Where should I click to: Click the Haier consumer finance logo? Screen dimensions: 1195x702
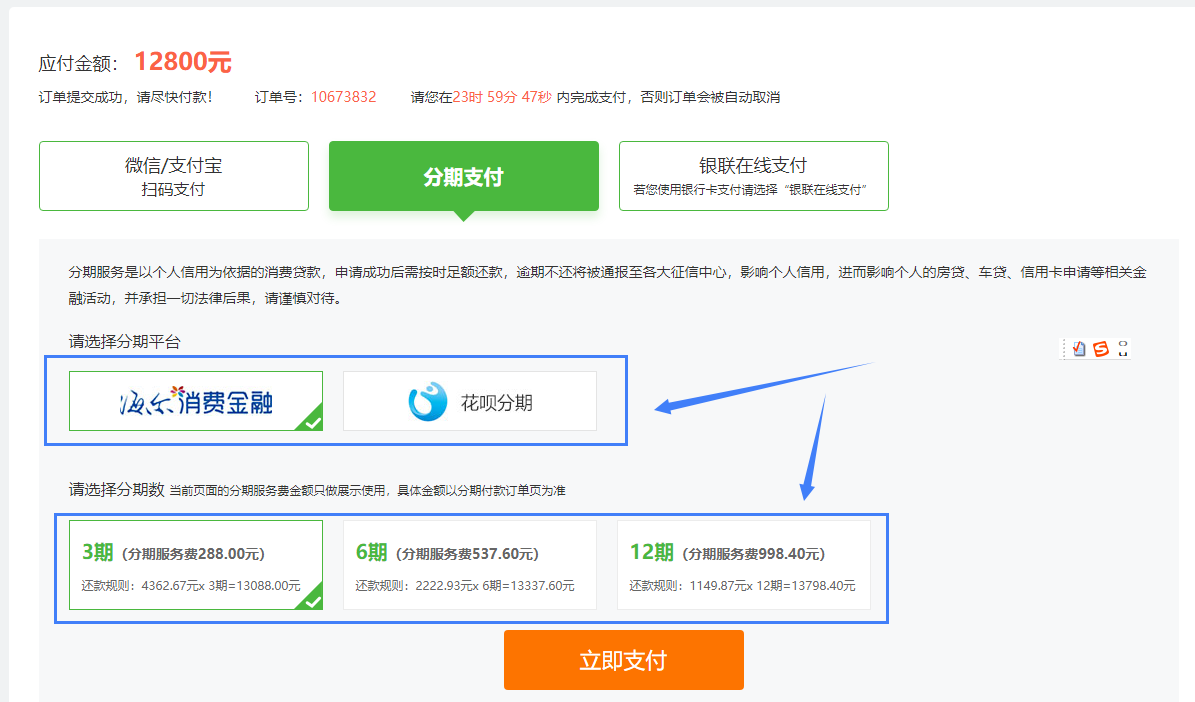(x=195, y=401)
